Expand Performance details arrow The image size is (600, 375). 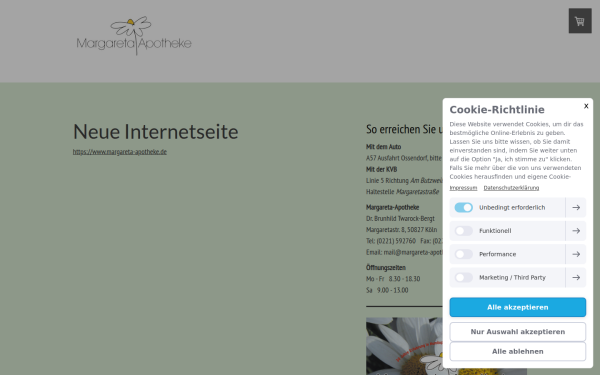pos(576,254)
